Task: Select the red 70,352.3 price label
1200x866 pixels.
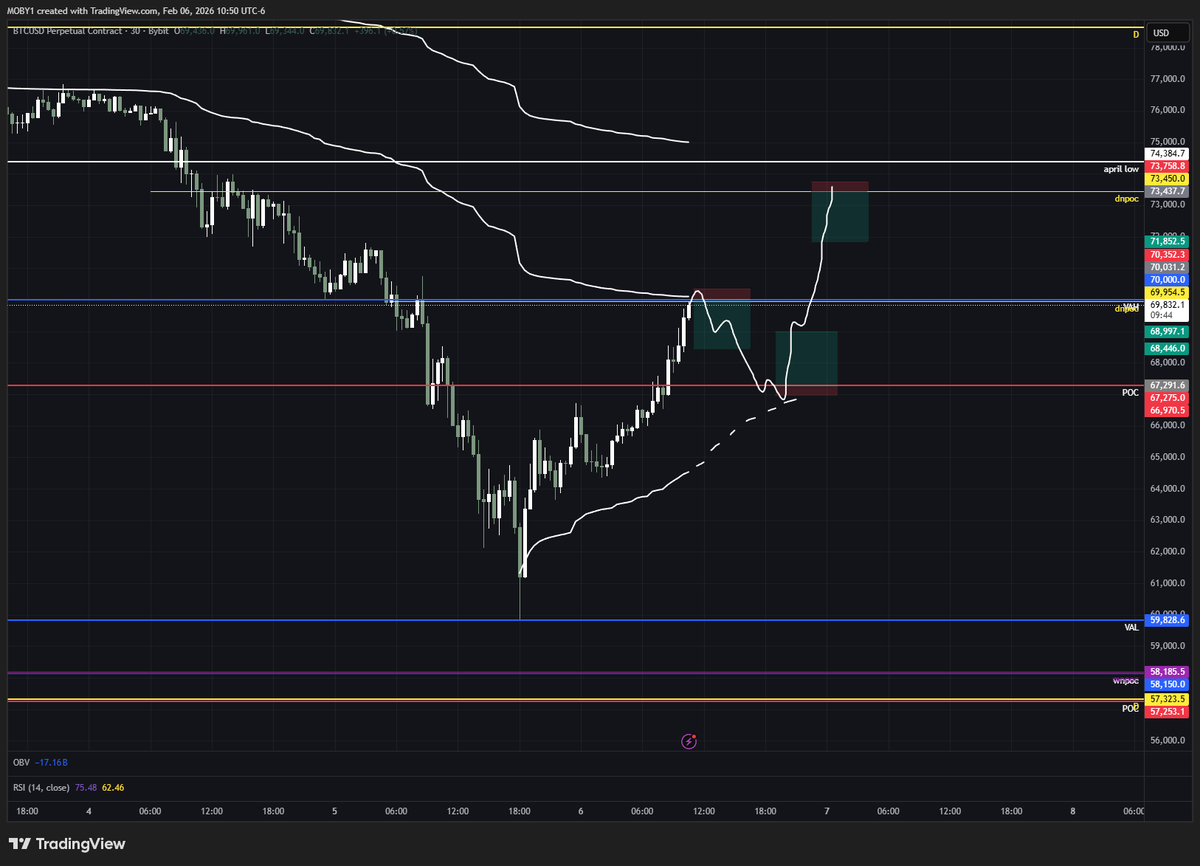Action: [1168, 255]
